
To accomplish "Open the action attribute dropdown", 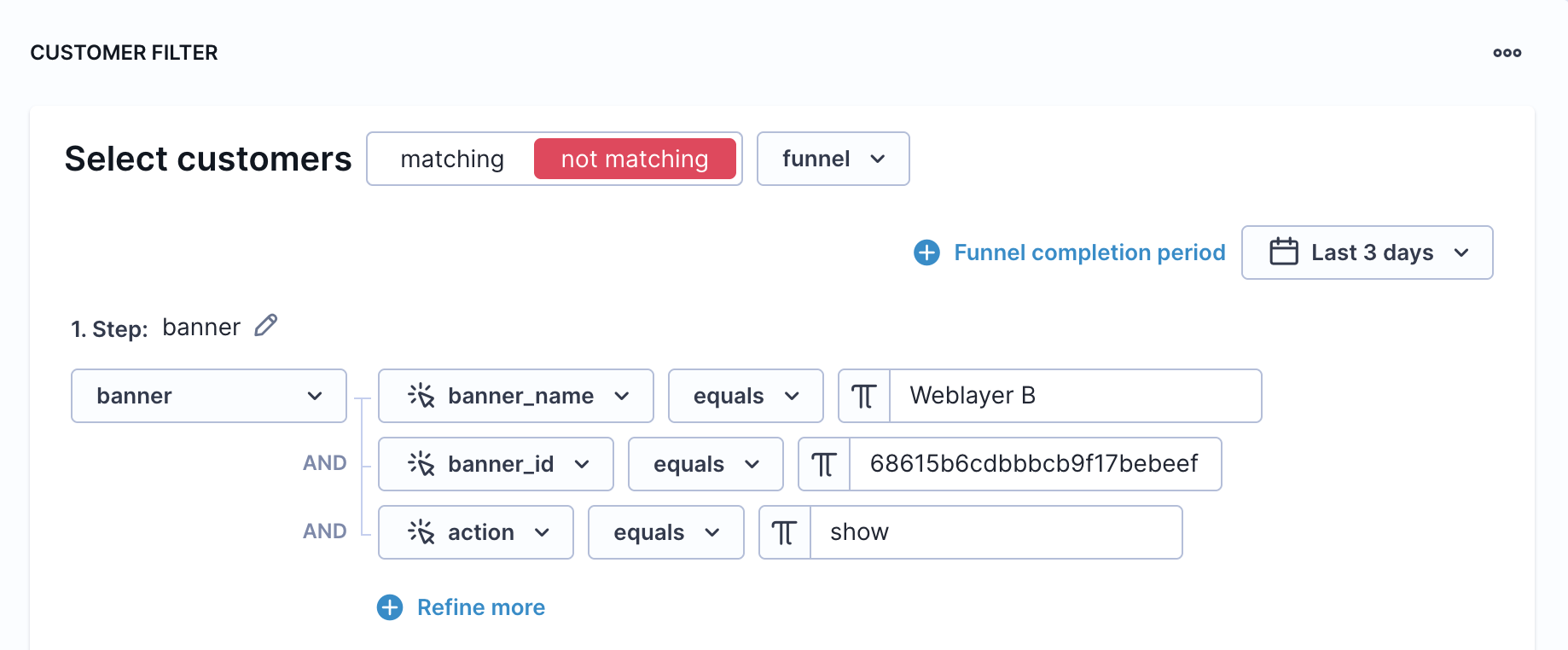I will click(476, 532).
